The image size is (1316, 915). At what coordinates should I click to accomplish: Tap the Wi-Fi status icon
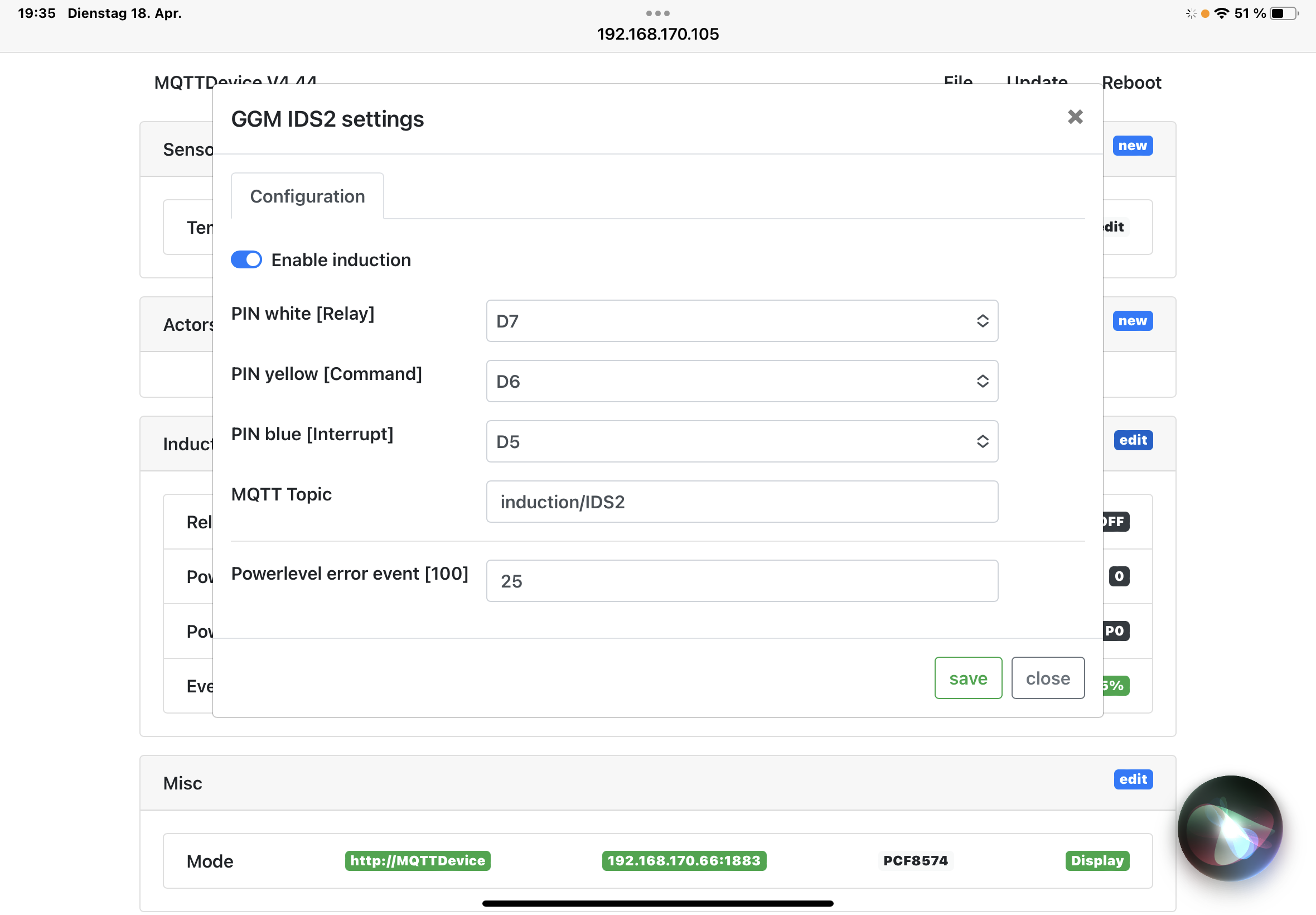(x=1221, y=13)
